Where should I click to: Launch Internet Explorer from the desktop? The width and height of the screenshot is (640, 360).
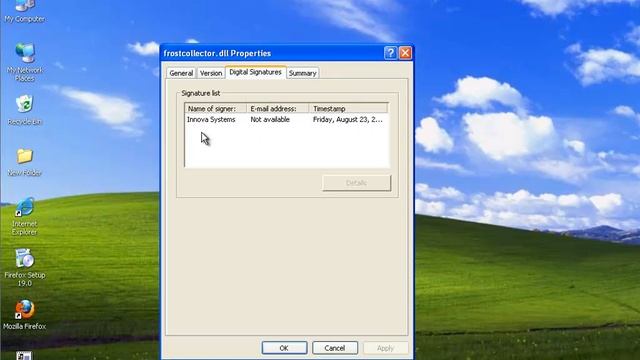point(24,217)
